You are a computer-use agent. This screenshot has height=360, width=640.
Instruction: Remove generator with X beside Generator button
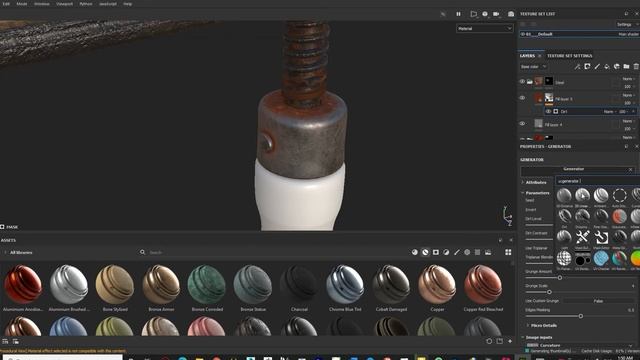631,169
